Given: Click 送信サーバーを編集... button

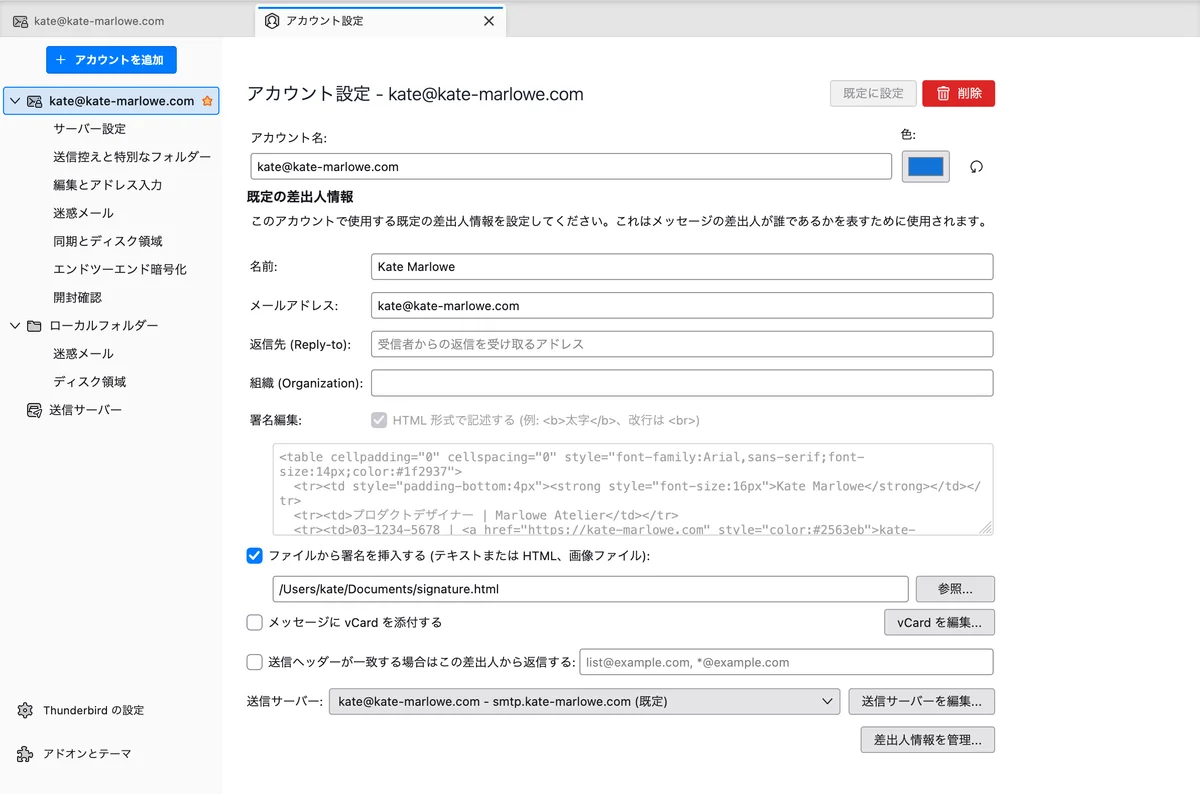Looking at the screenshot, I should [x=921, y=702].
